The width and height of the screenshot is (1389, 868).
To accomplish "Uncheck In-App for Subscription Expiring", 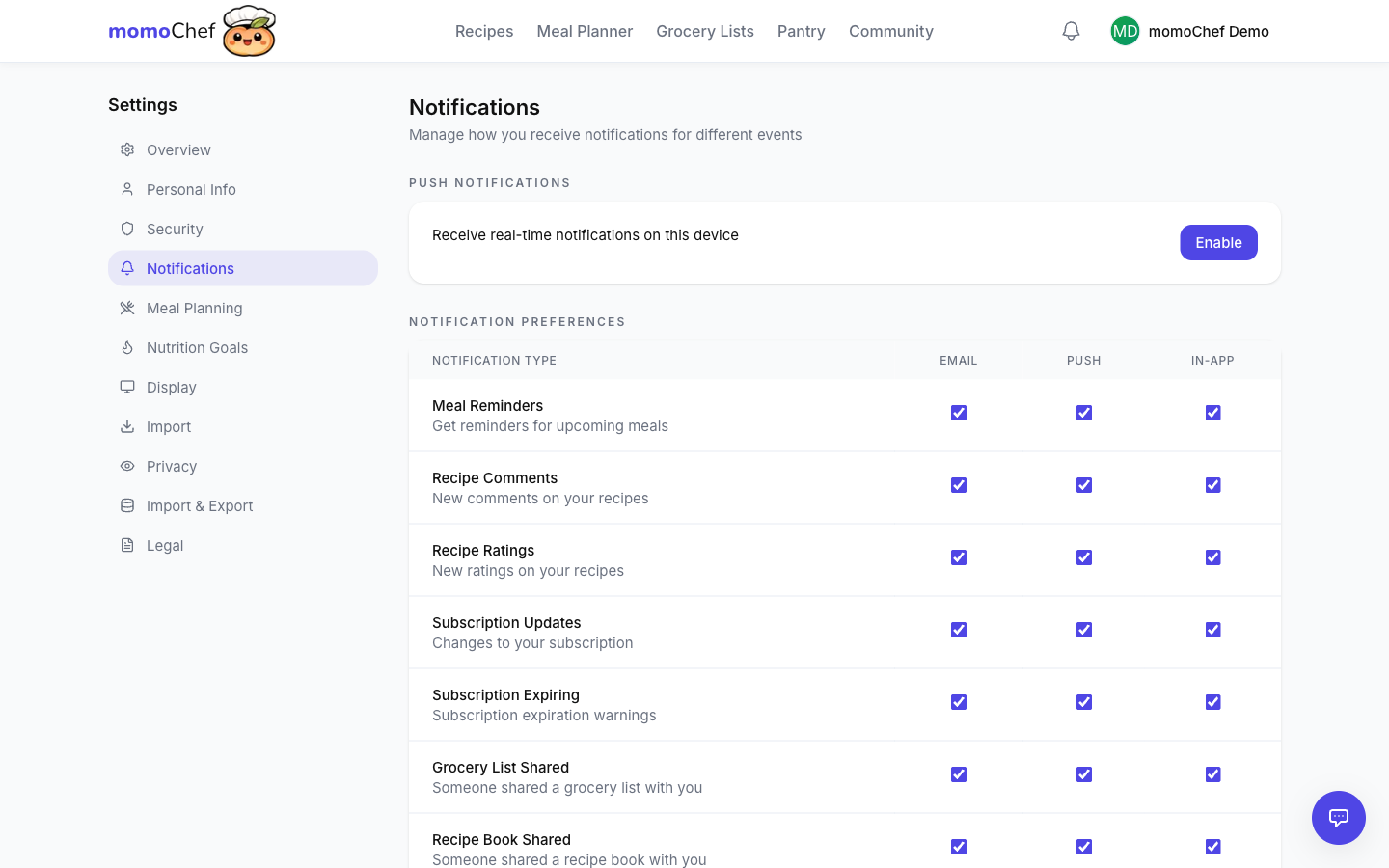I will pos(1213,702).
